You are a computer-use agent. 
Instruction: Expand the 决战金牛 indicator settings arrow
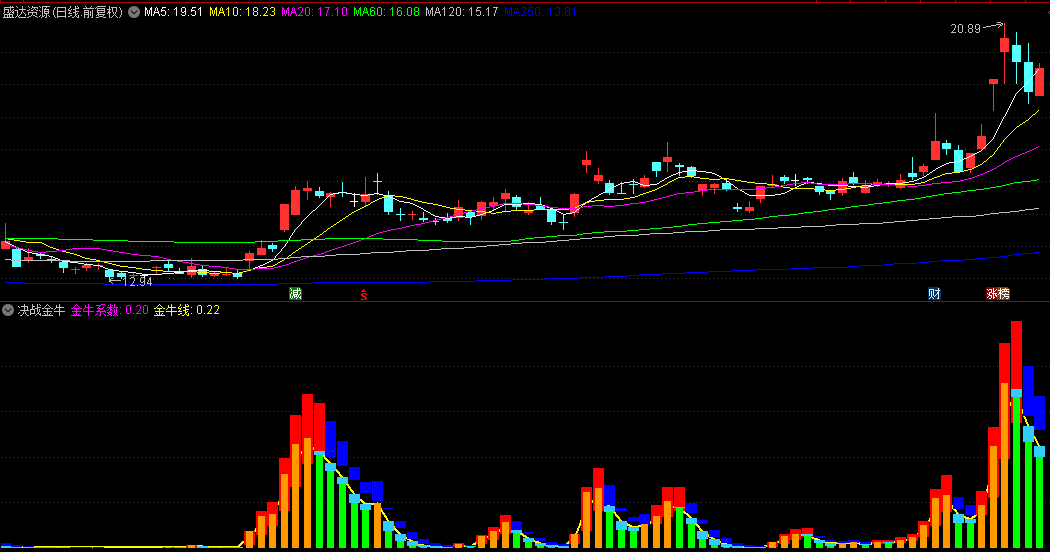tap(8, 310)
